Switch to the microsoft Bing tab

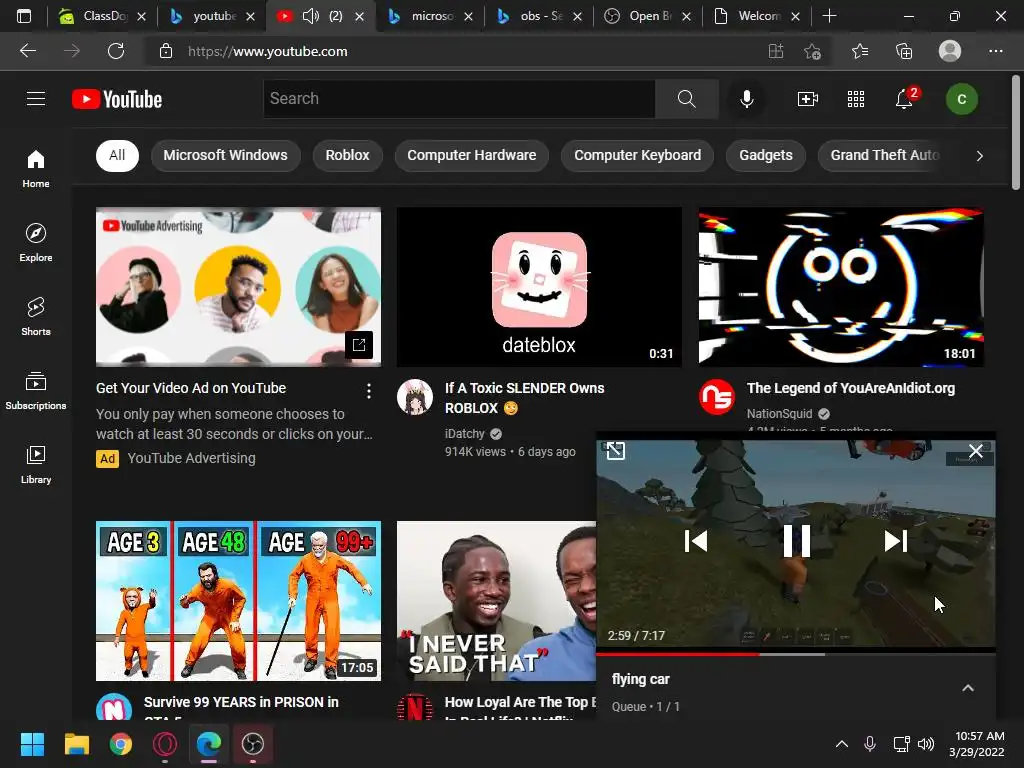click(430, 16)
